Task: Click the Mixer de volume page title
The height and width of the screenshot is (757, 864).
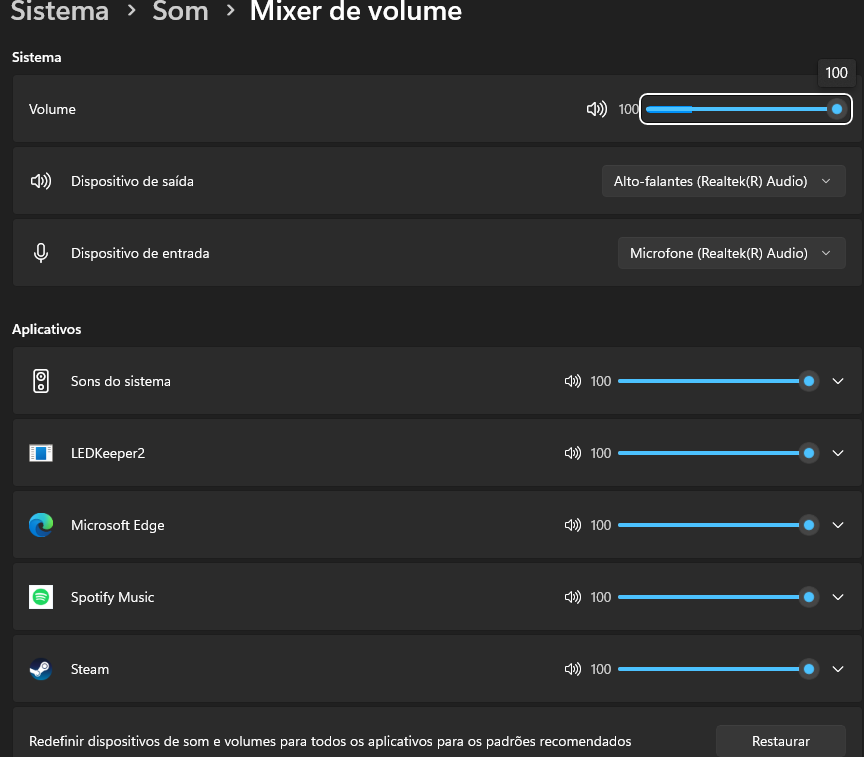Action: pos(355,11)
